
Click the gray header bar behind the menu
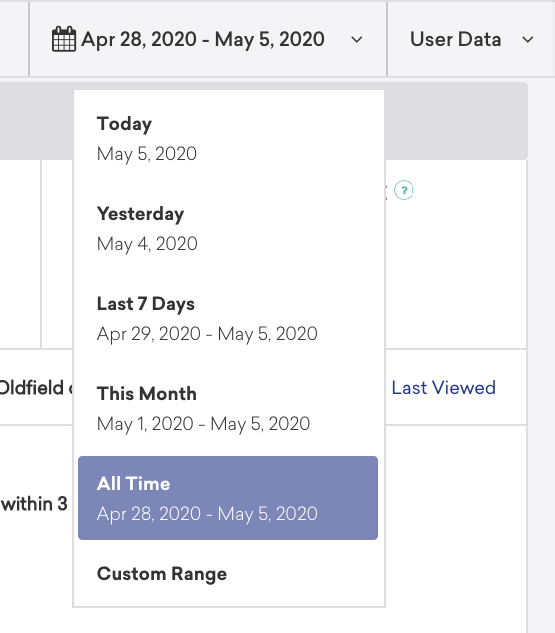tap(456, 121)
